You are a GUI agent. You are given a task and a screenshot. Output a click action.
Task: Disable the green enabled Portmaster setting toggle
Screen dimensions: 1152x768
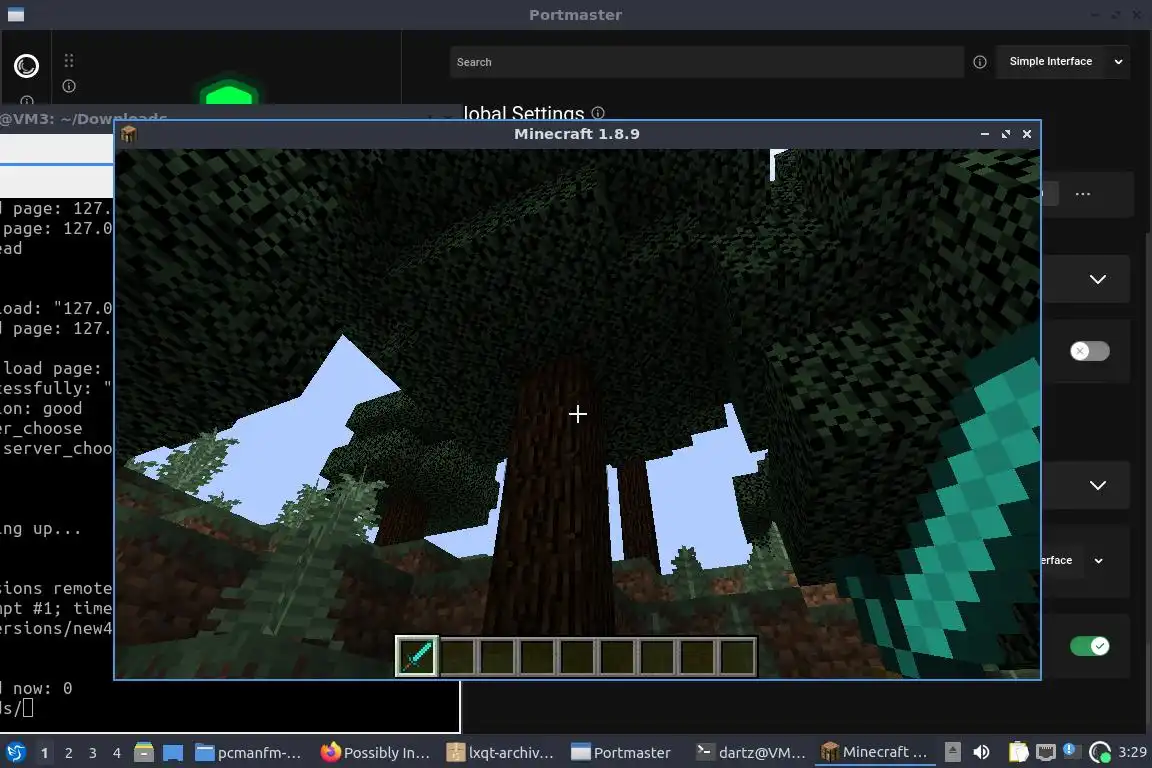click(1090, 646)
